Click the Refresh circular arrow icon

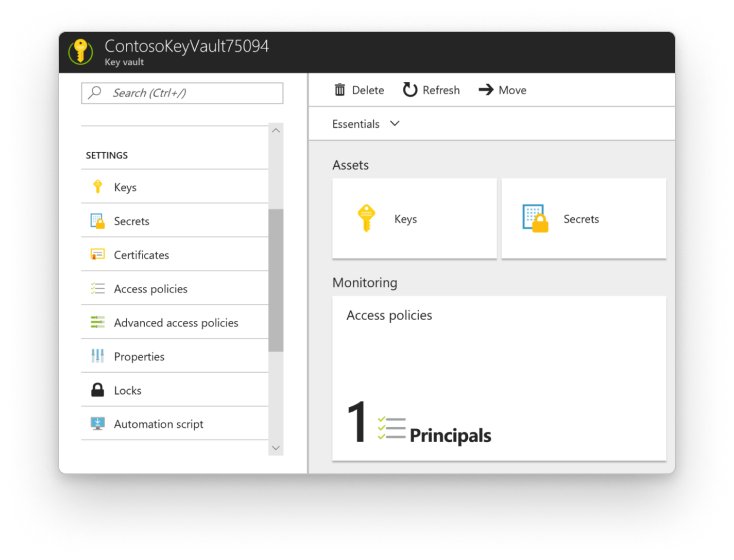pos(410,89)
